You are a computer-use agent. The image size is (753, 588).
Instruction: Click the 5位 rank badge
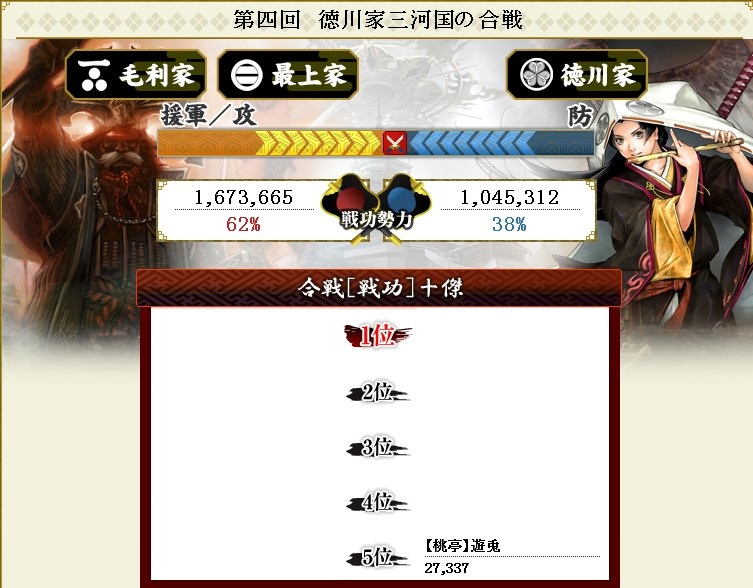[x=377, y=557]
